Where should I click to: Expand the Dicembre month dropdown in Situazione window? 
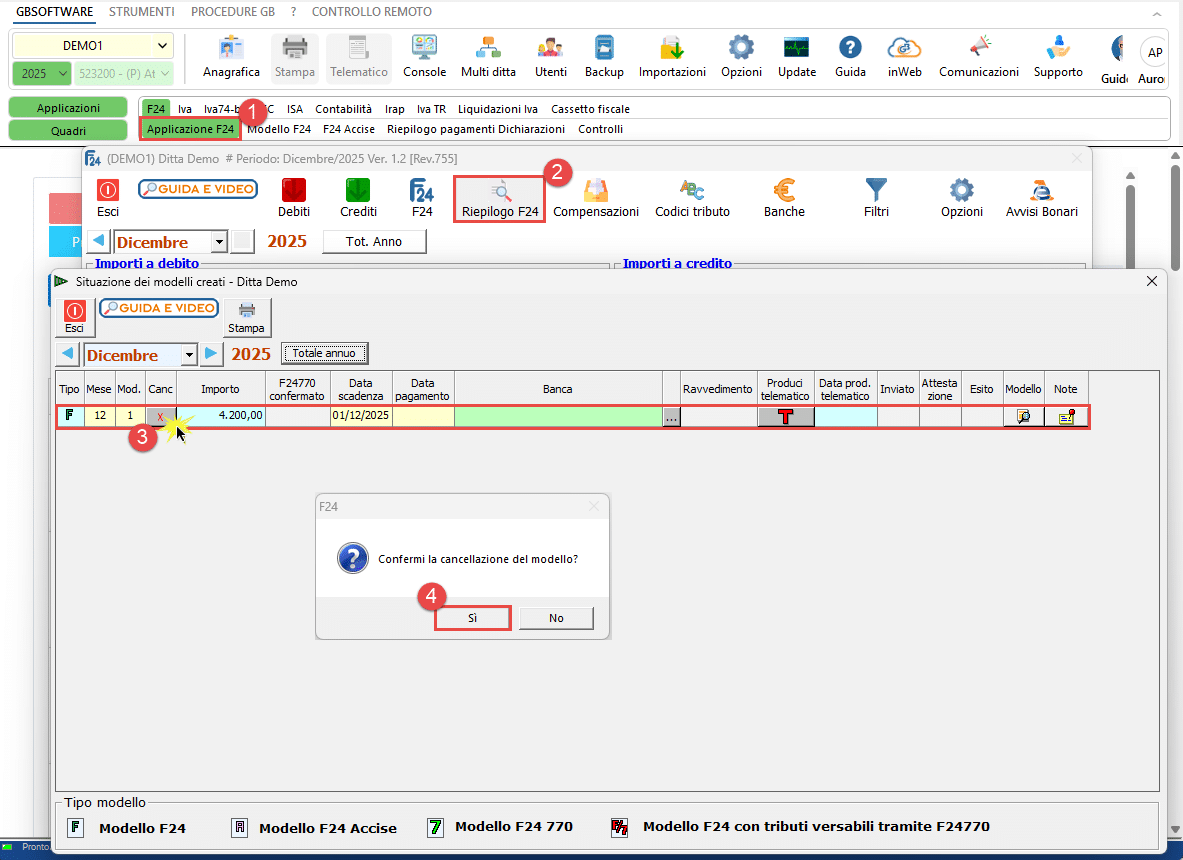tap(189, 355)
